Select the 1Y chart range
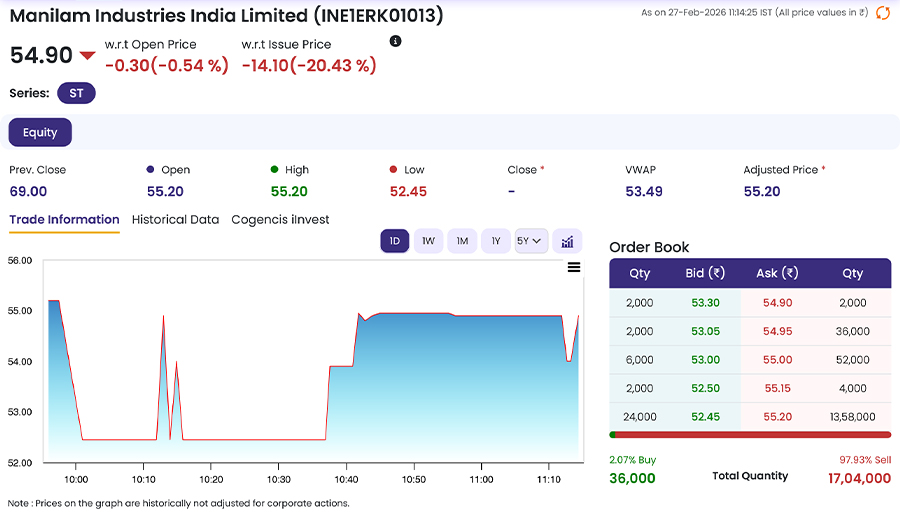 (496, 241)
